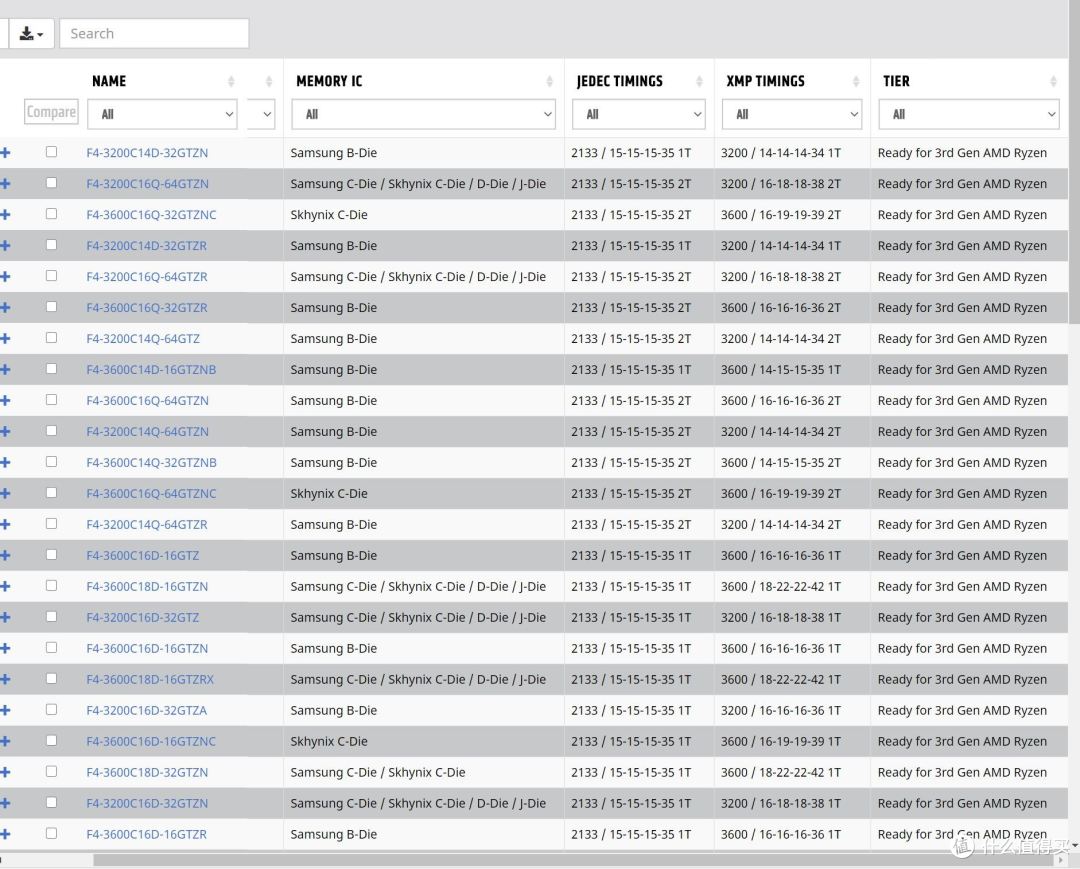Expand row details for F4-3200C14D-32GTZN
Image resolution: width=1080 pixels, height=869 pixels.
[5, 153]
